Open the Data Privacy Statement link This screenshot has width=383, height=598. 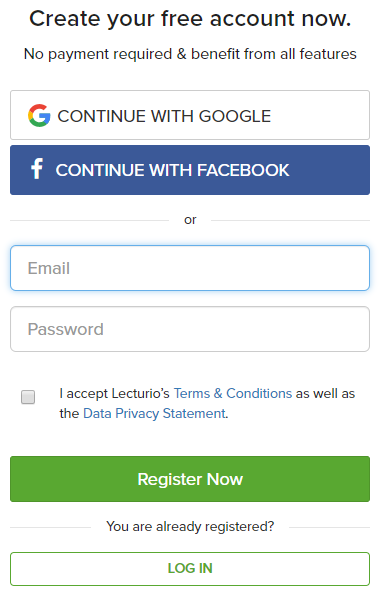[154, 413]
